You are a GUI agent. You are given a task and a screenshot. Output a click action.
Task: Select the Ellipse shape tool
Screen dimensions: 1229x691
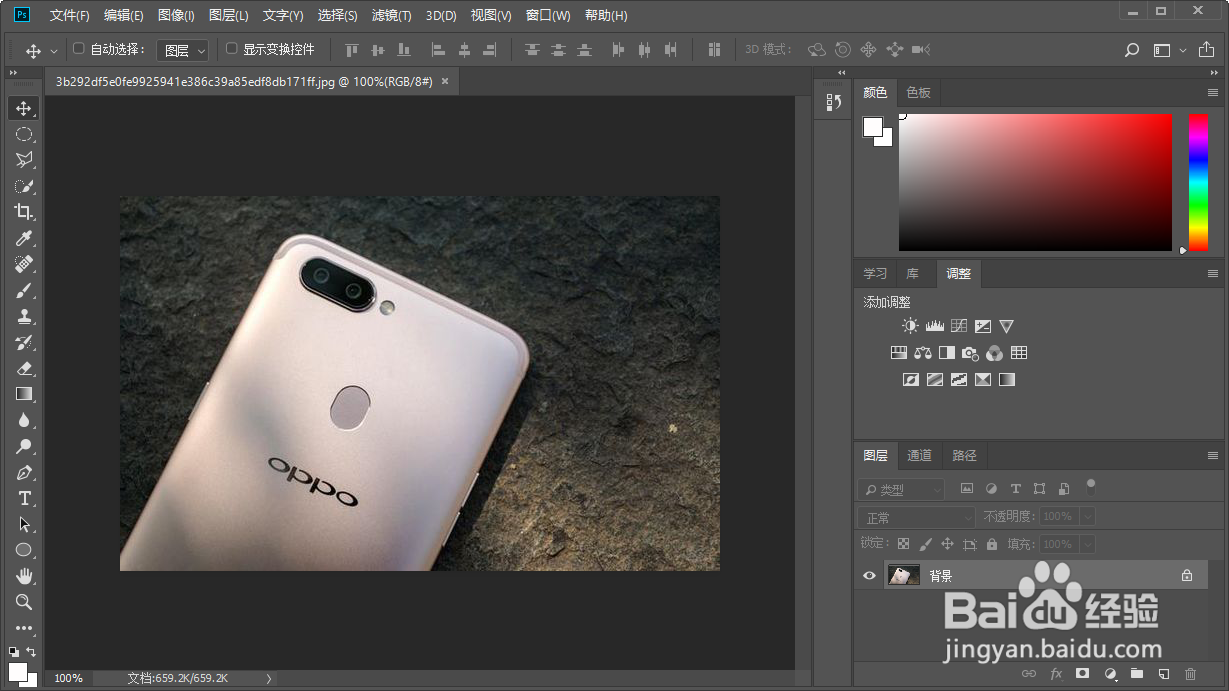(24, 550)
